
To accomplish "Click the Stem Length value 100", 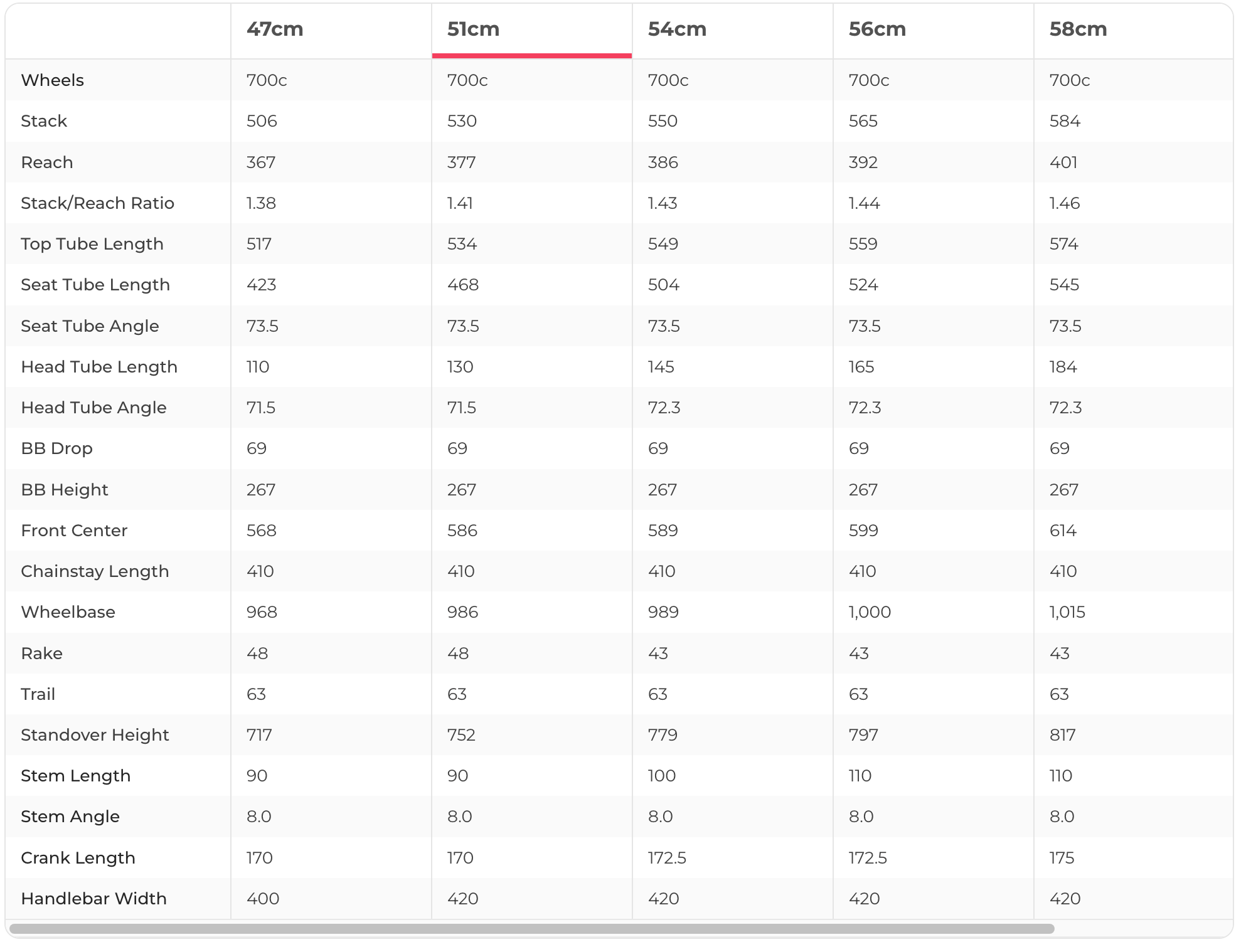I will tap(662, 776).
